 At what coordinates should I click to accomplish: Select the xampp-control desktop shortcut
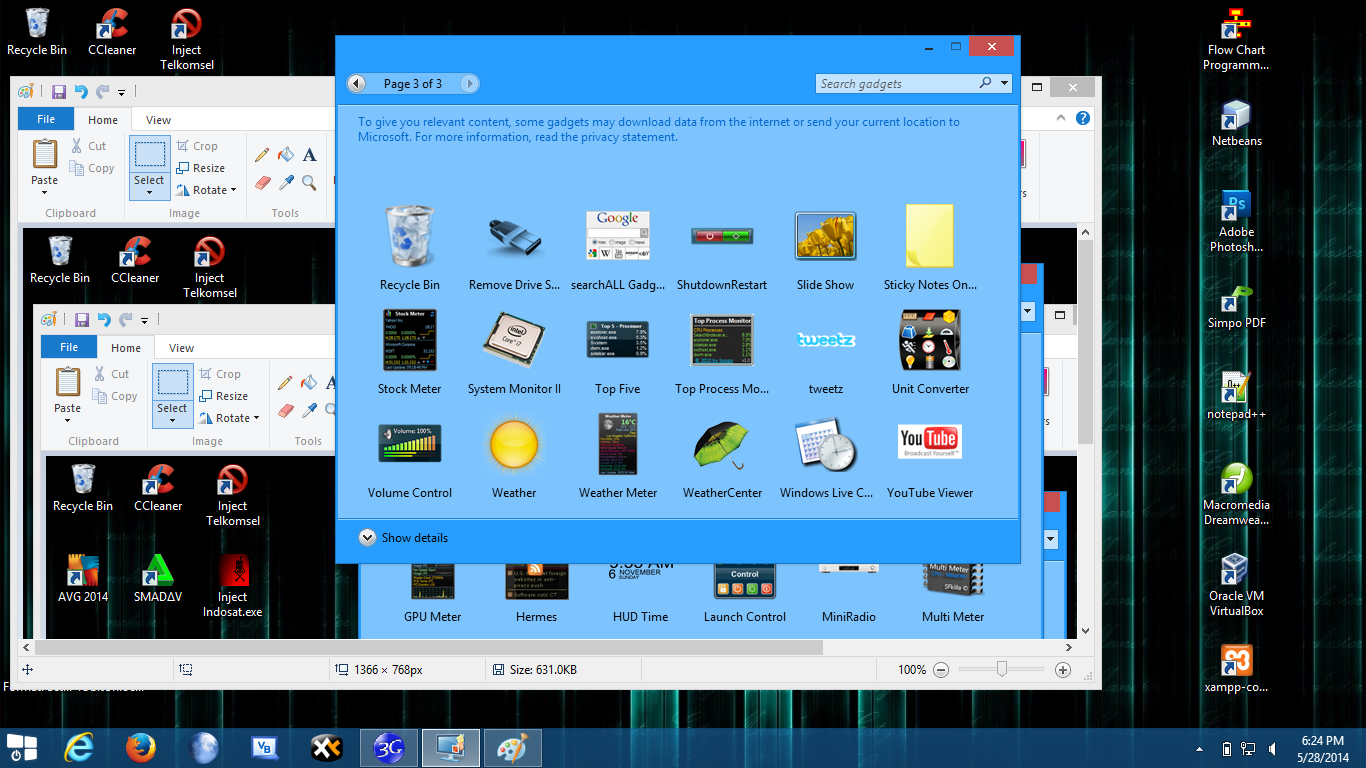point(1236,670)
